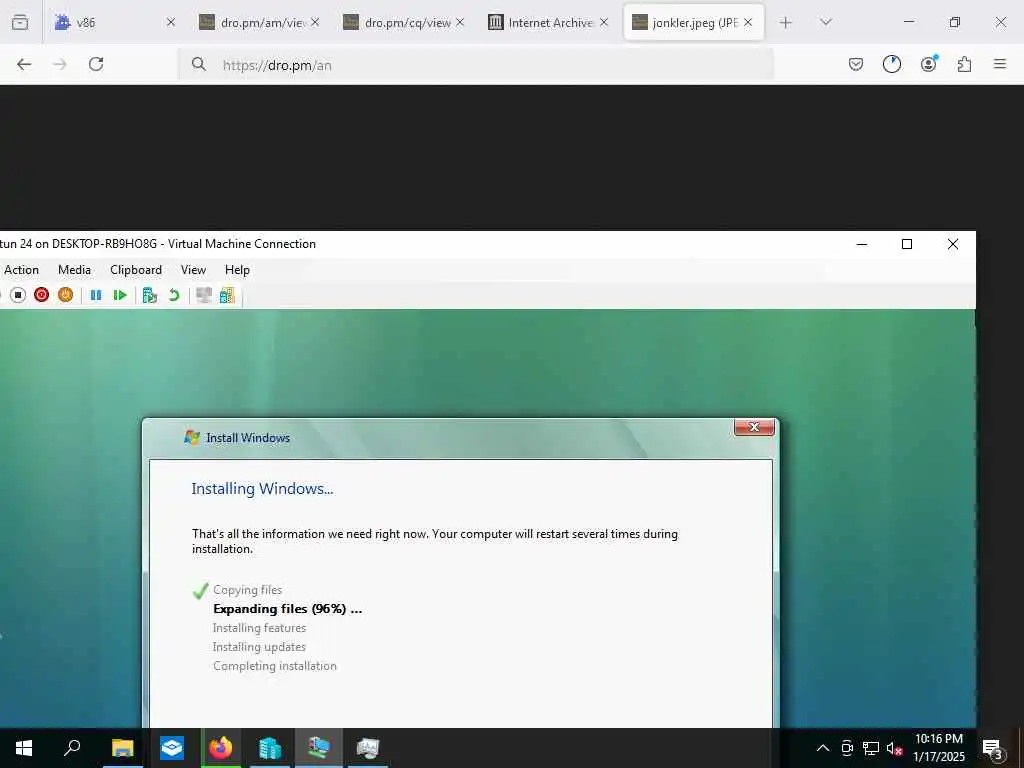Screen dimensions: 1024x768
Task: Click the green Reset toolbar icon
Action: pos(120,295)
